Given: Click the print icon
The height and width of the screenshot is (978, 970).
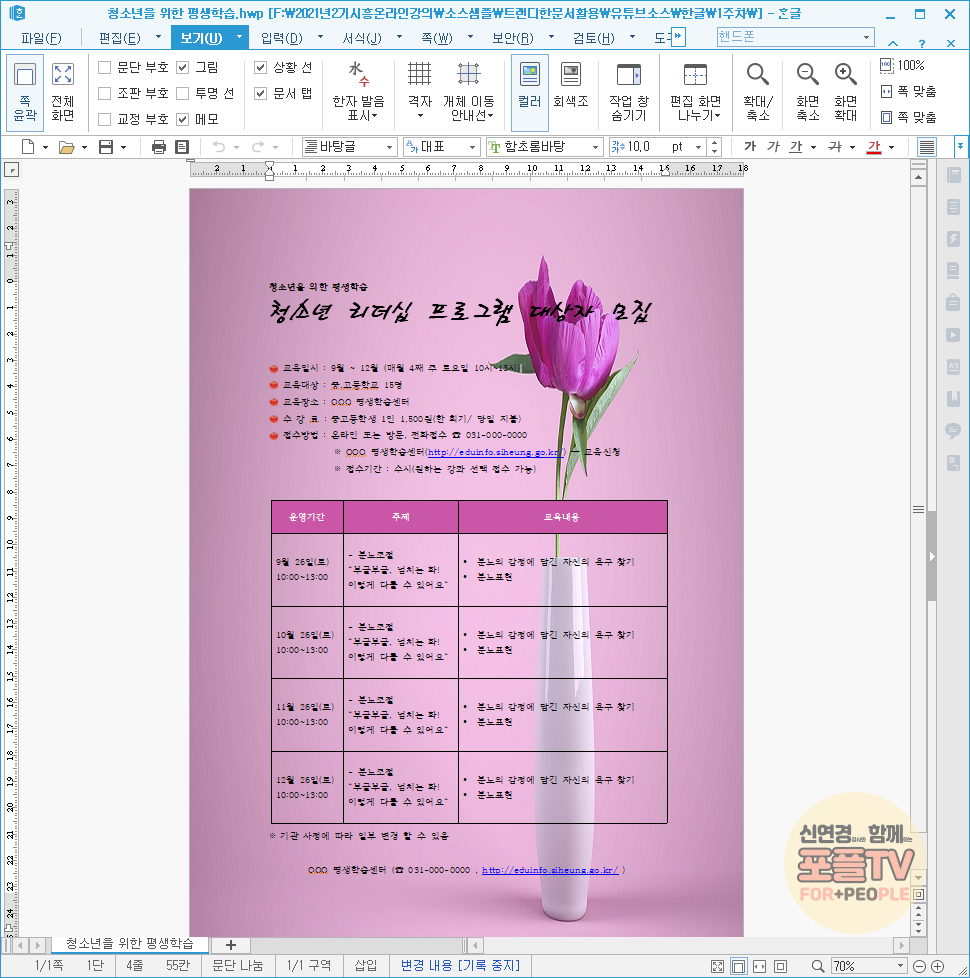Looking at the screenshot, I should pyautogui.click(x=158, y=147).
